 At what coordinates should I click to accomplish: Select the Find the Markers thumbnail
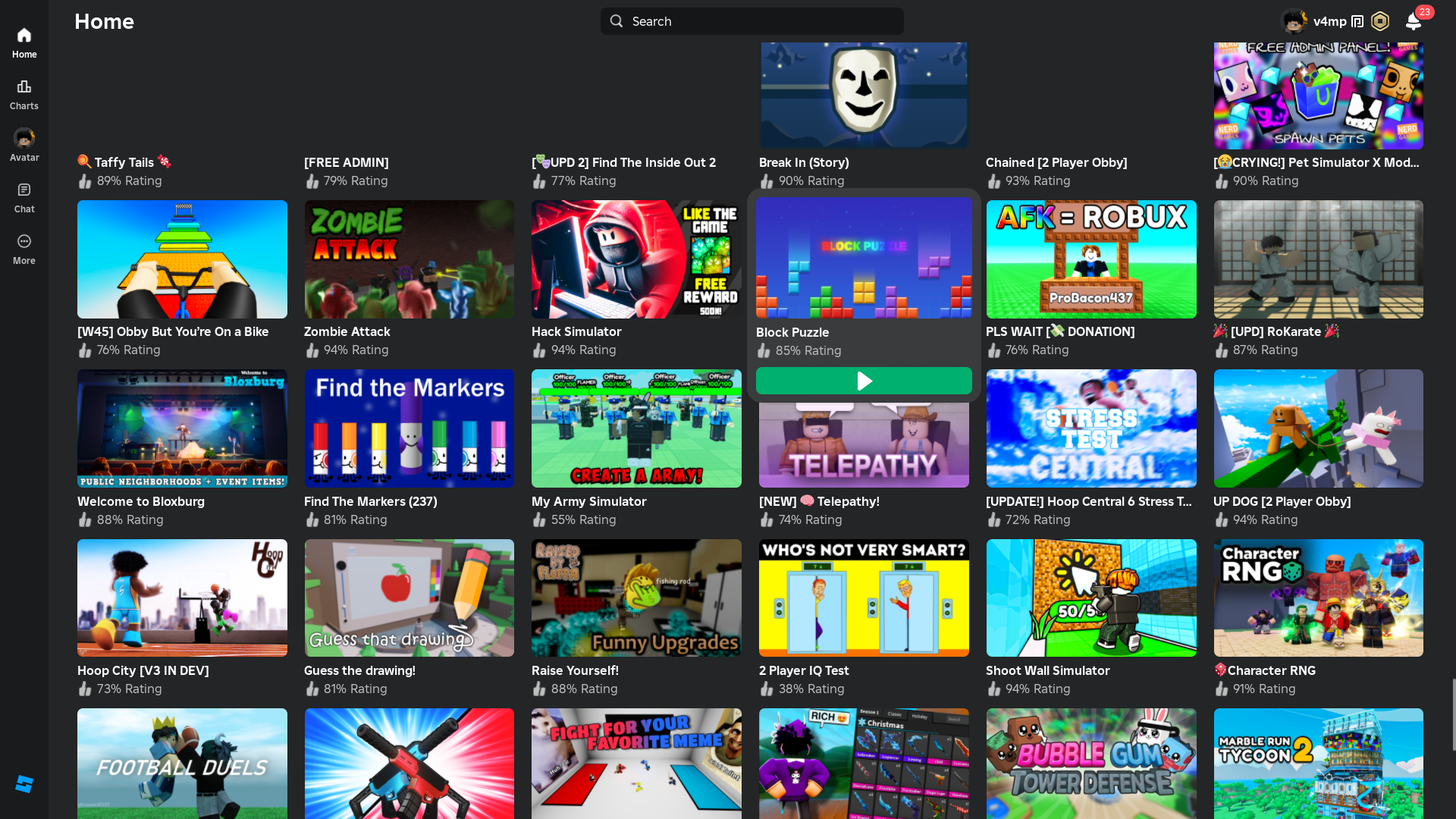point(409,428)
